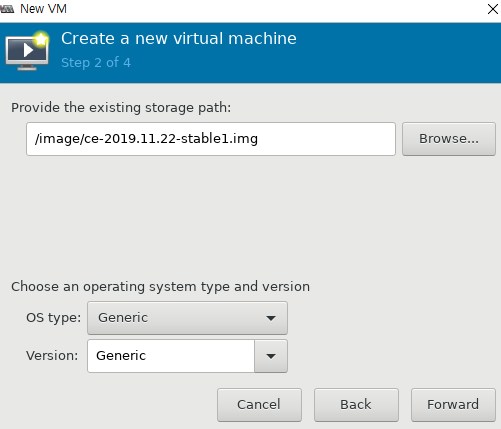The width and height of the screenshot is (501, 429).
Task: Click Forward to proceed to step 3
Action: (x=453, y=405)
